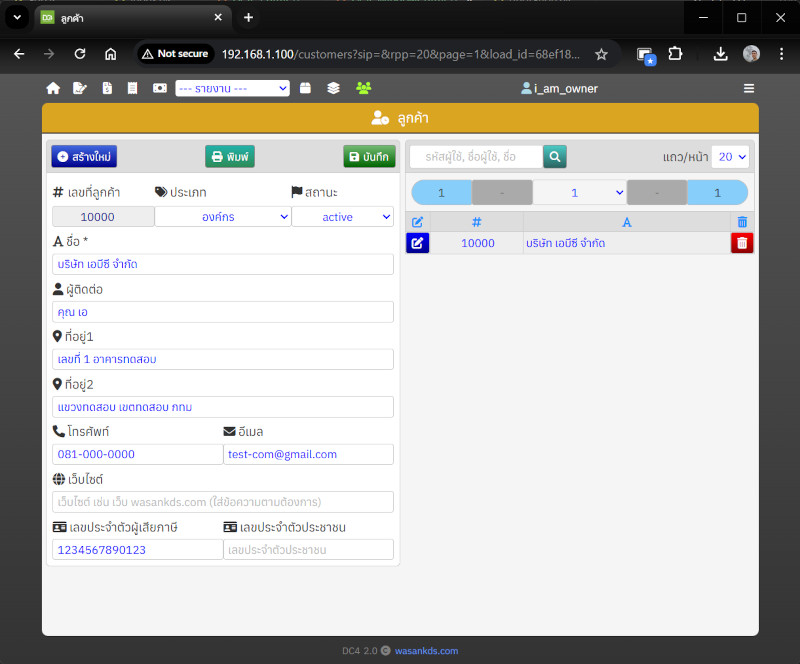Click the green พิมพ์ print button

click(230, 157)
